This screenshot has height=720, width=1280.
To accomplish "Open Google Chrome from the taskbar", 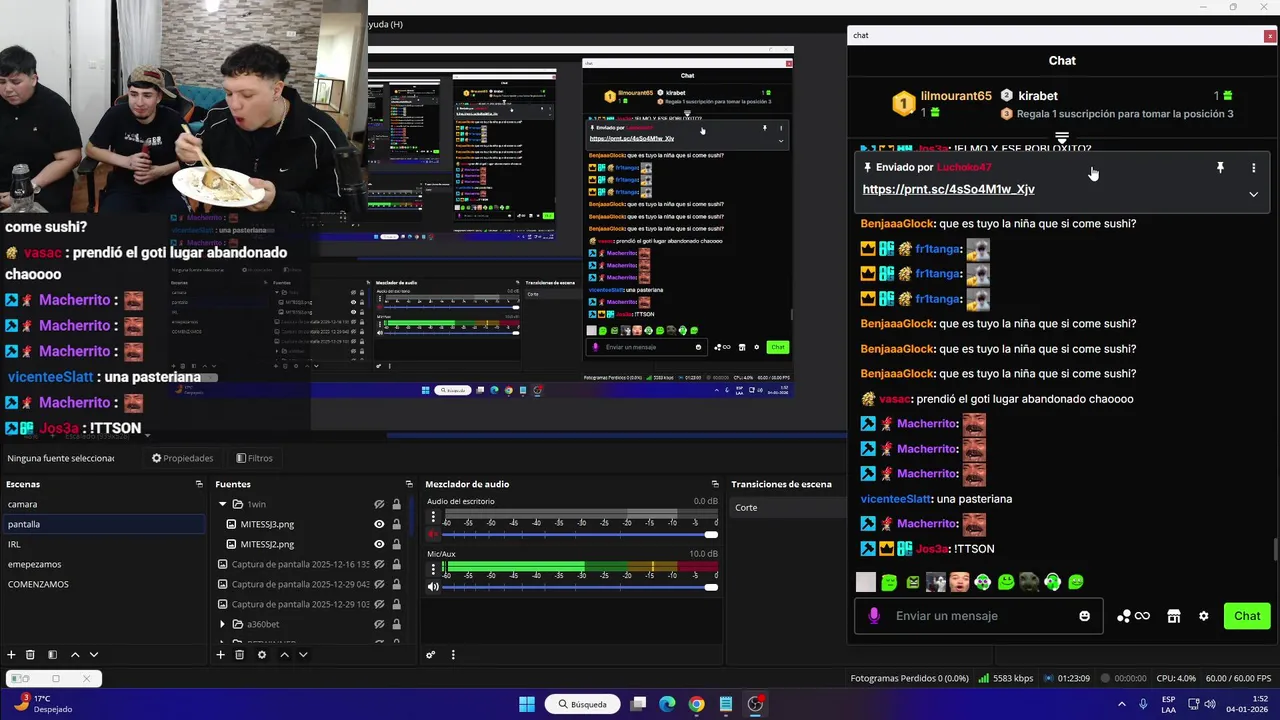I will [x=696, y=704].
